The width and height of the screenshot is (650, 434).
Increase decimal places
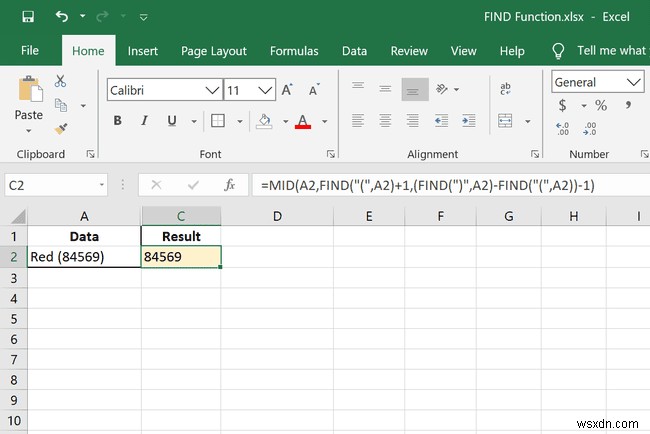[563, 129]
